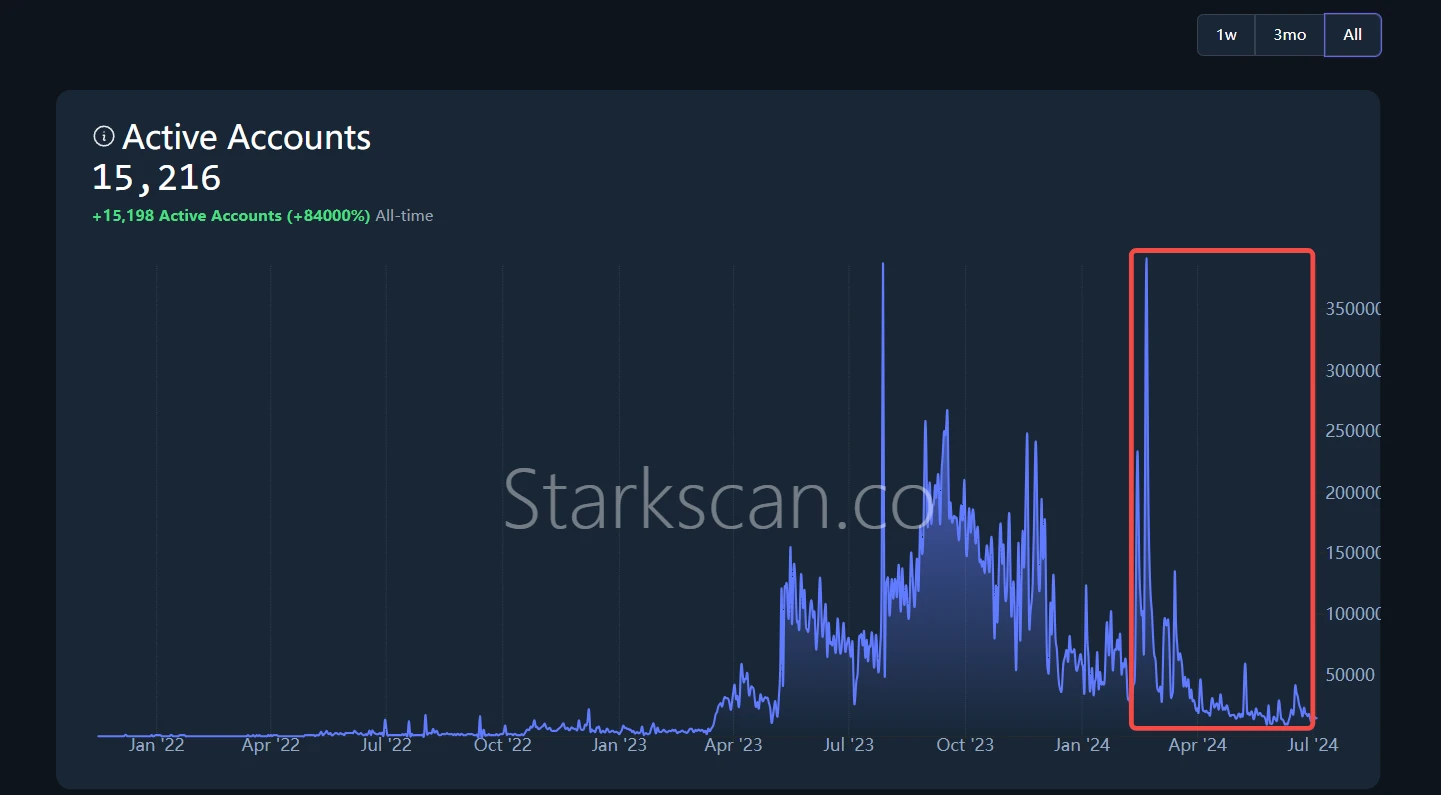Click the Active Accounts chart title
Viewport: 1441px width, 795px height.
(x=246, y=137)
